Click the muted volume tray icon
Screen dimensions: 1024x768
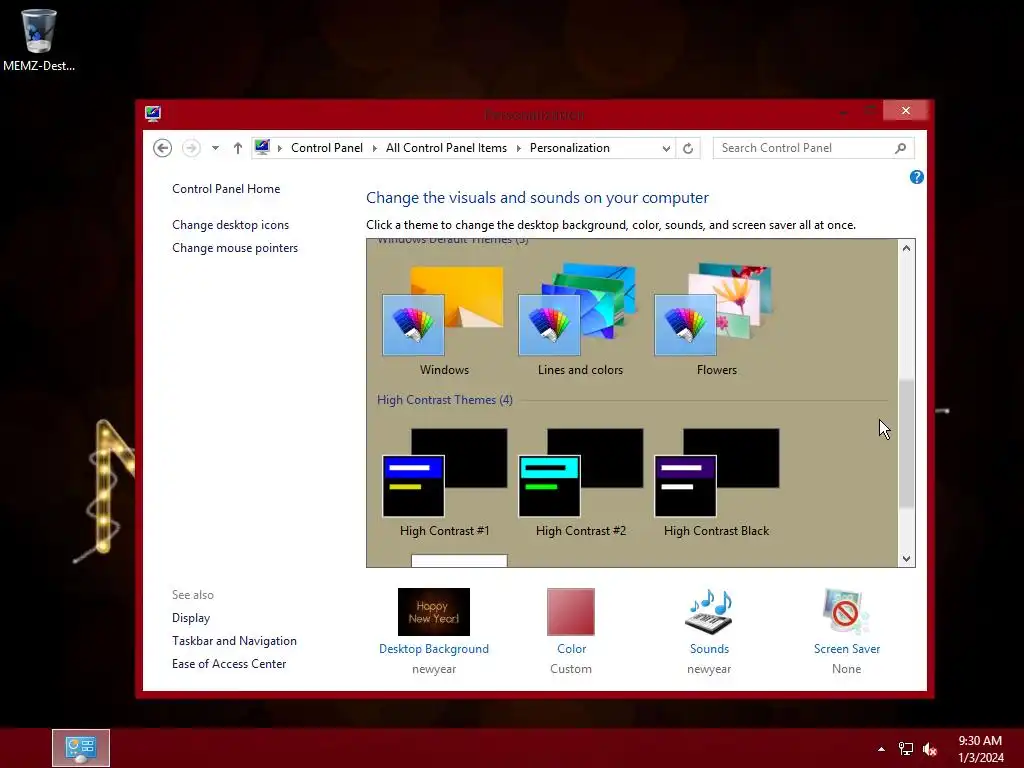click(x=930, y=749)
